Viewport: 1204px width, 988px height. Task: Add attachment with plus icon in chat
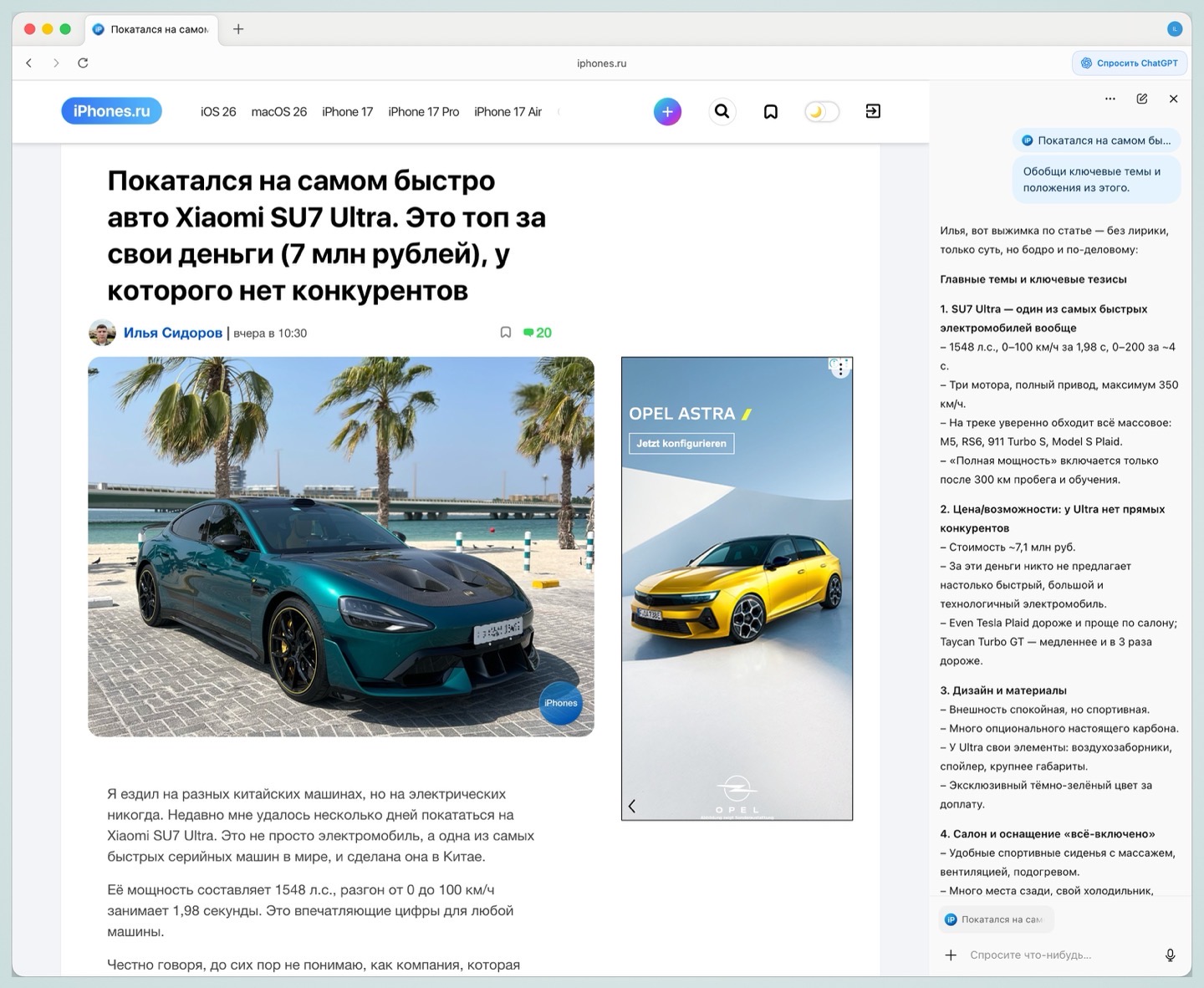point(951,955)
